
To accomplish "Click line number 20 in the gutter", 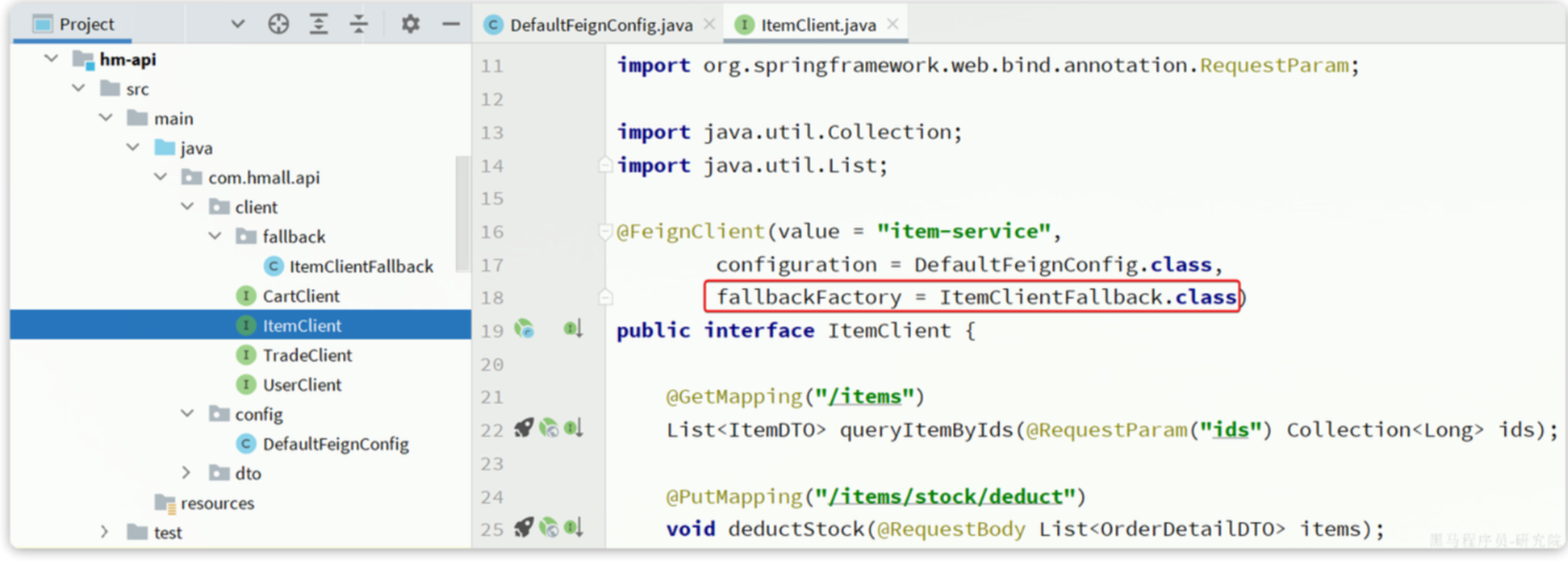I will [492, 365].
